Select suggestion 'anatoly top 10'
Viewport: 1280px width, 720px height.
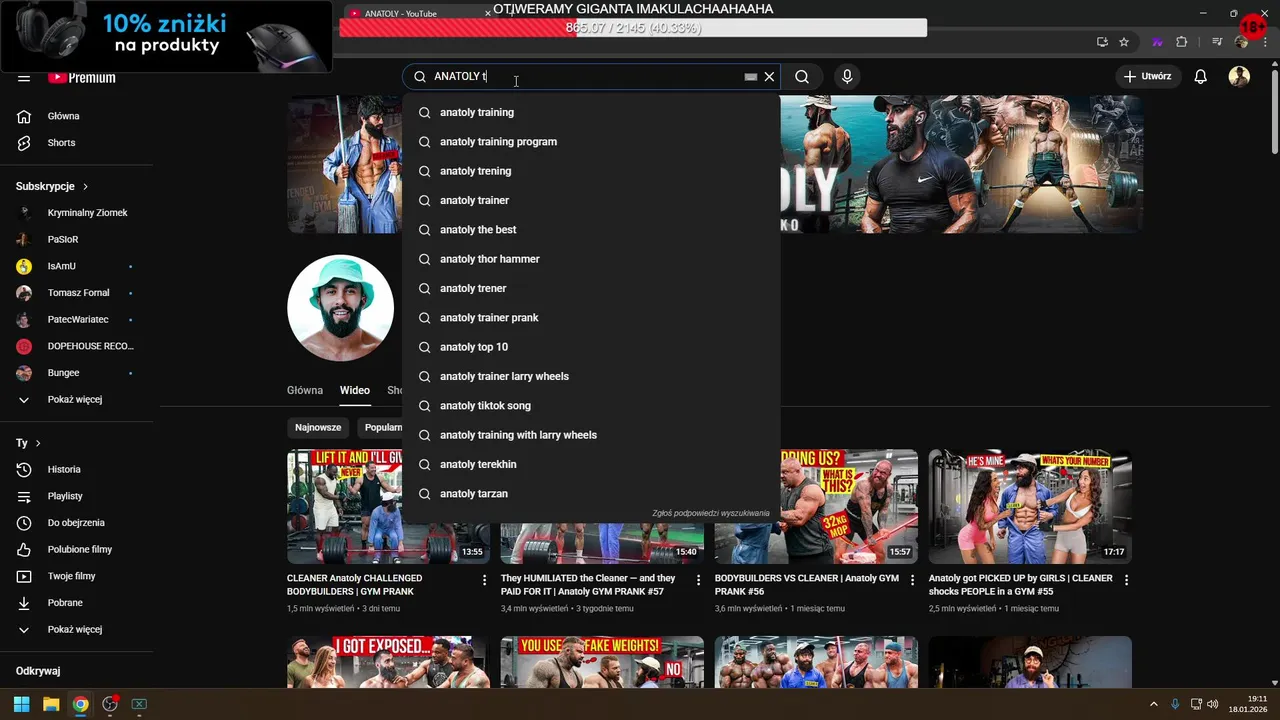coord(591,347)
